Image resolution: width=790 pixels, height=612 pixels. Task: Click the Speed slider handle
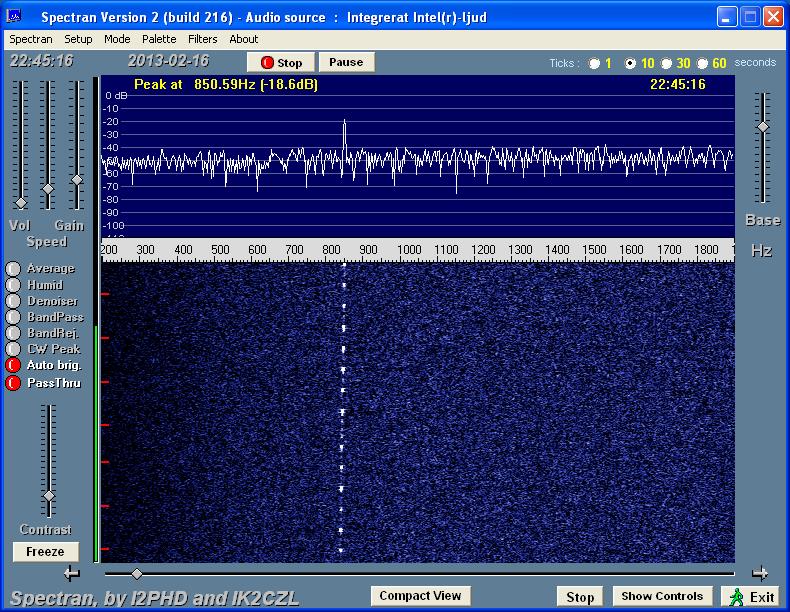click(x=48, y=189)
